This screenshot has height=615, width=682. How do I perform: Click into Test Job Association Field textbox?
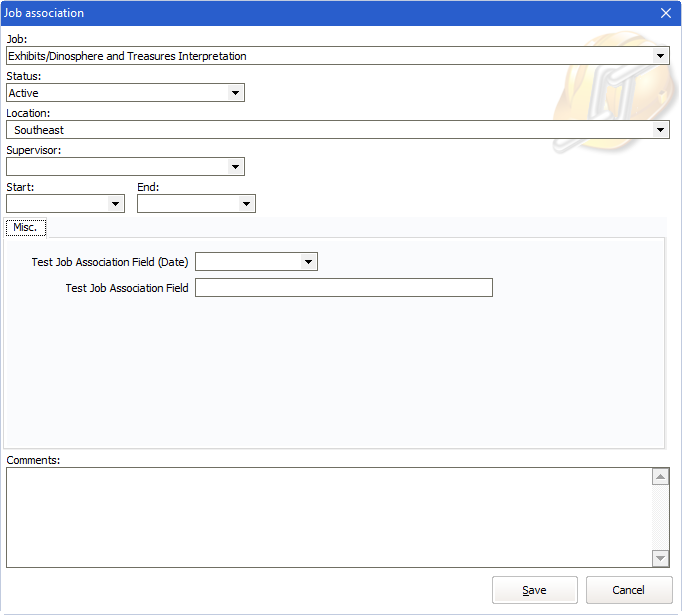[344, 287]
